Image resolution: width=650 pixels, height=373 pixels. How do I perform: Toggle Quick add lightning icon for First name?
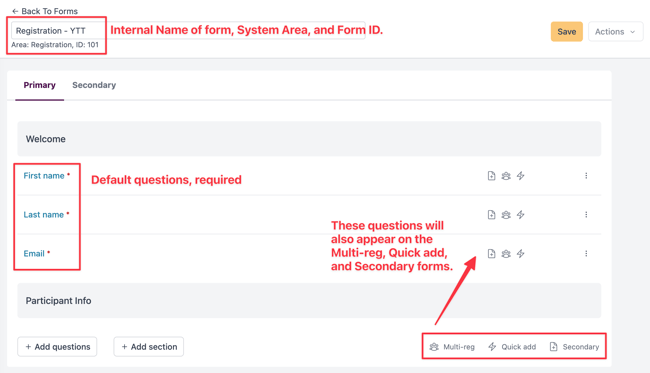(521, 176)
